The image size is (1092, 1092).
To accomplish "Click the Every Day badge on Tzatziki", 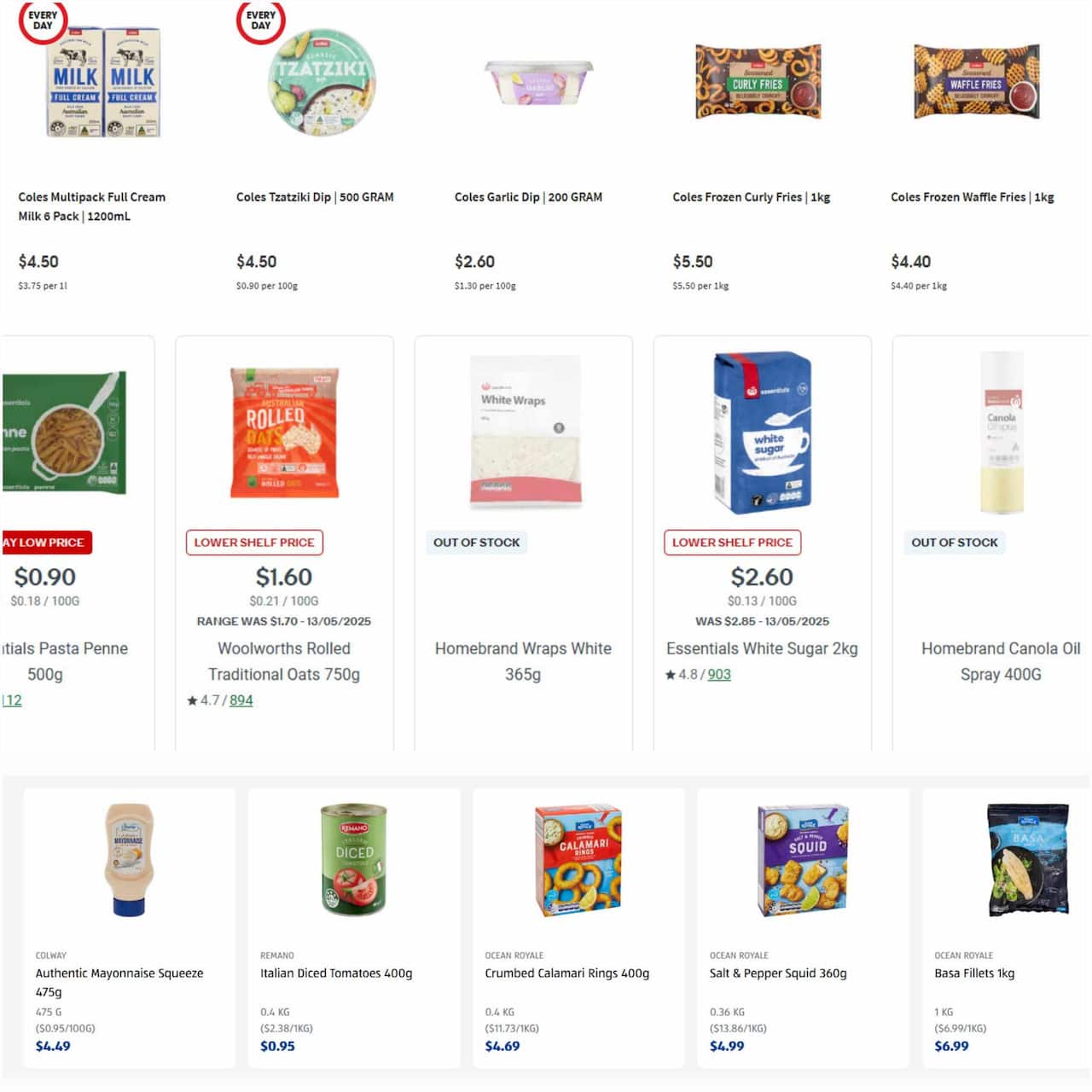I will 260,20.
